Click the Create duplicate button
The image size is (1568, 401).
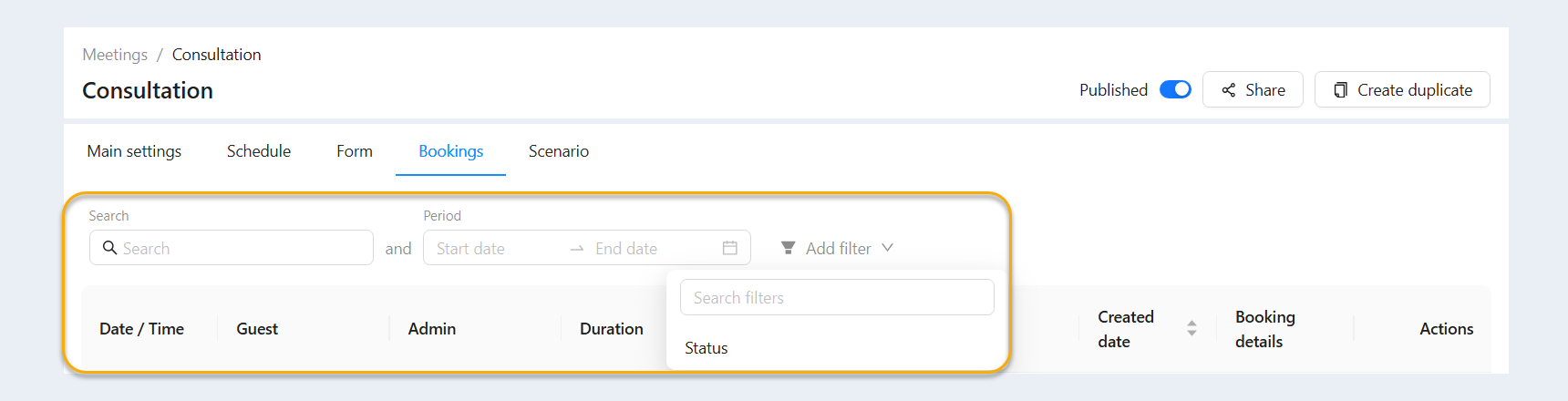coord(1402,89)
